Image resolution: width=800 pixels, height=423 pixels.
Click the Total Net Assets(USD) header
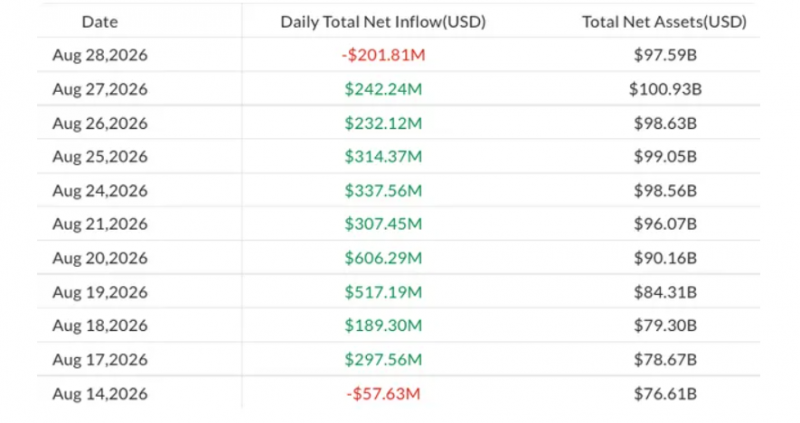pos(664,22)
